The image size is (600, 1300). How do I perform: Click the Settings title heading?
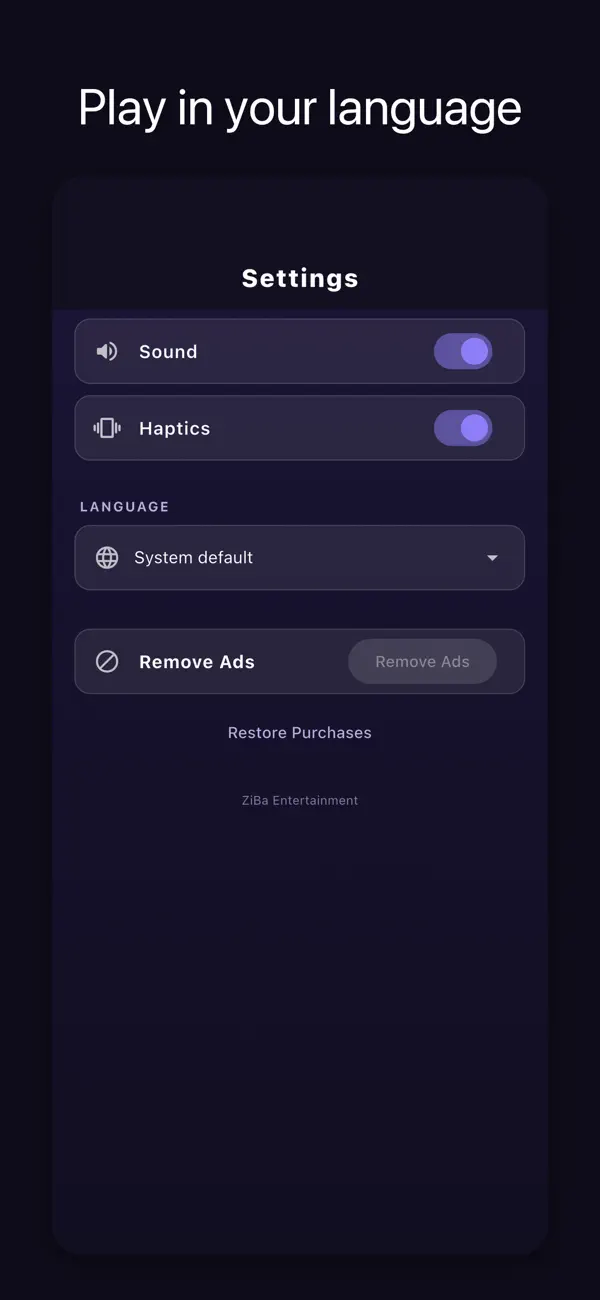[300, 278]
